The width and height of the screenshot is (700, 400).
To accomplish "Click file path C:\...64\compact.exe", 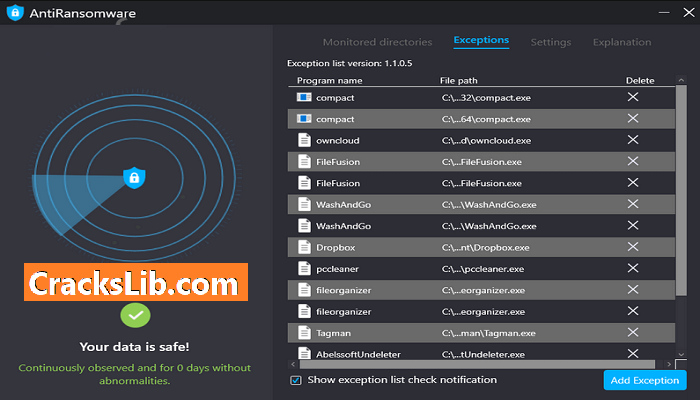I will click(x=486, y=119).
